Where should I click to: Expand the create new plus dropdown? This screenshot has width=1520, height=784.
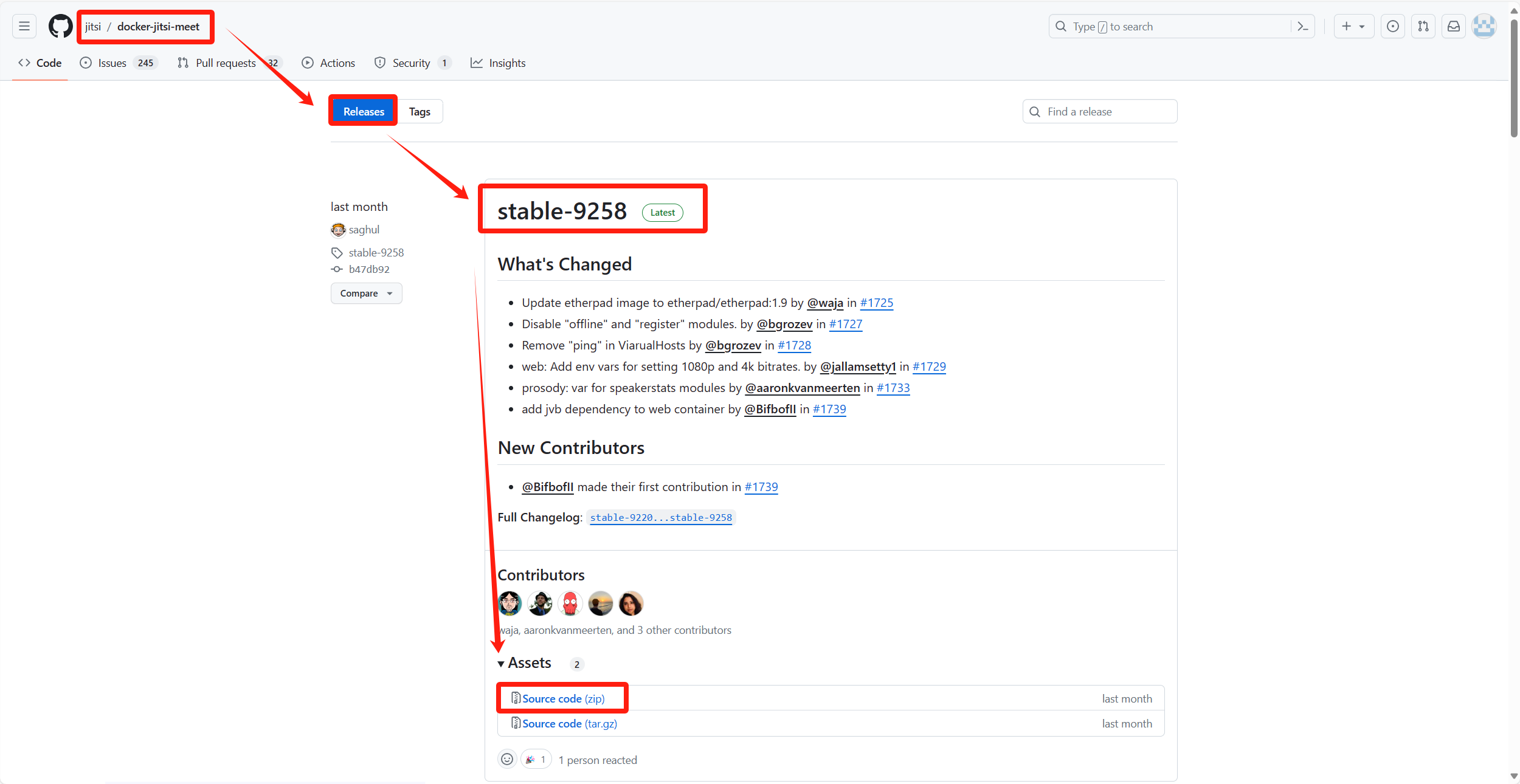pos(1353,26)
